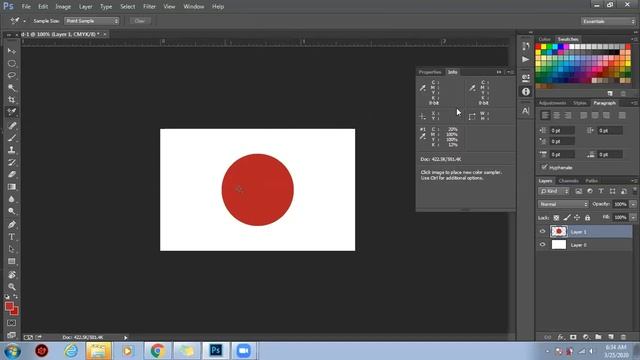Open the Layers panel flyout menu
The width and height of the screenshot is (640, 360).
pos(634,180)
